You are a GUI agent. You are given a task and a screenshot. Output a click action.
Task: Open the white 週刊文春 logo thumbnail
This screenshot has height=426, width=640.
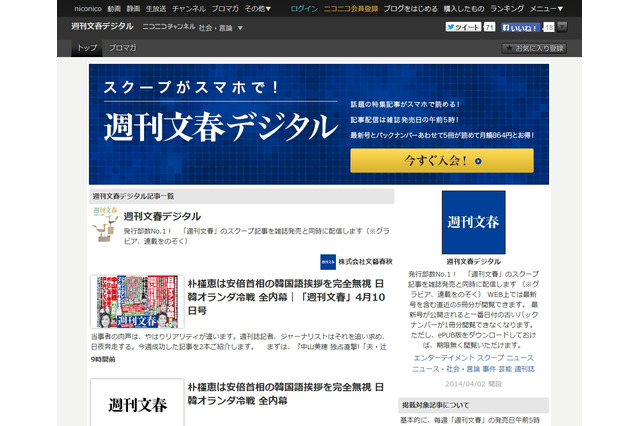coord(137,403)
